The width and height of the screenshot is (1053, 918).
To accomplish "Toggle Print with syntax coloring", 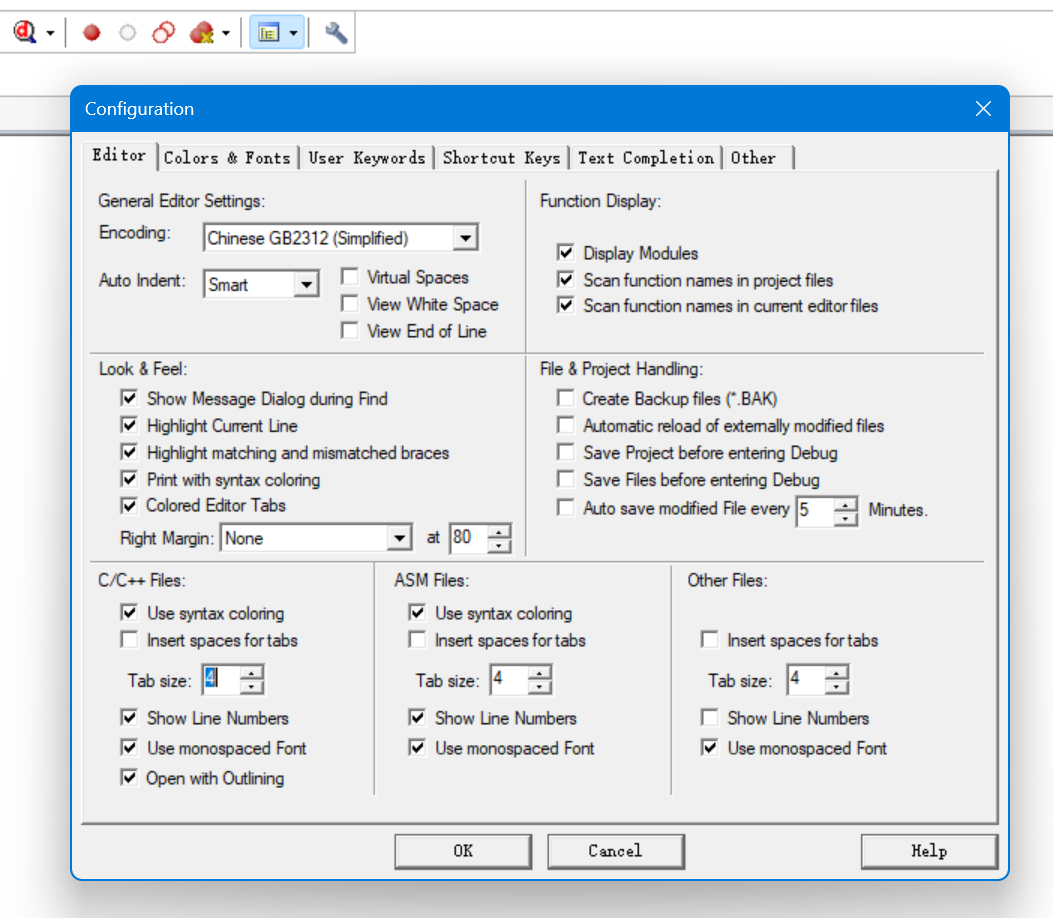I will 129,479.
